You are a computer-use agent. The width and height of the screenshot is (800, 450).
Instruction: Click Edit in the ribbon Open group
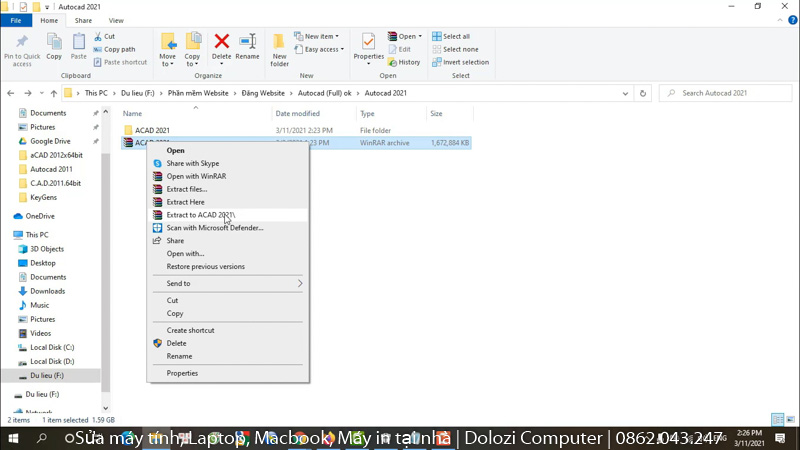coord(399,49)
